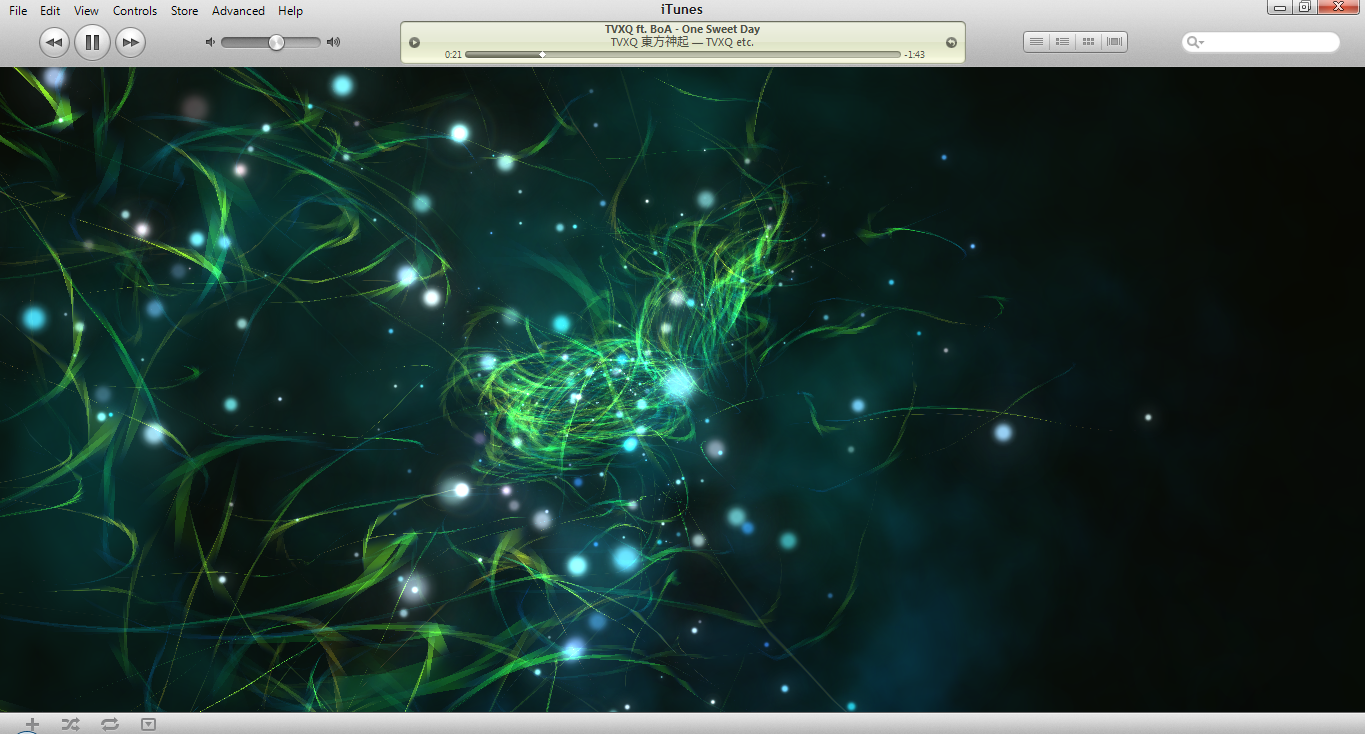Pause One Sweet Day playback

92,42
